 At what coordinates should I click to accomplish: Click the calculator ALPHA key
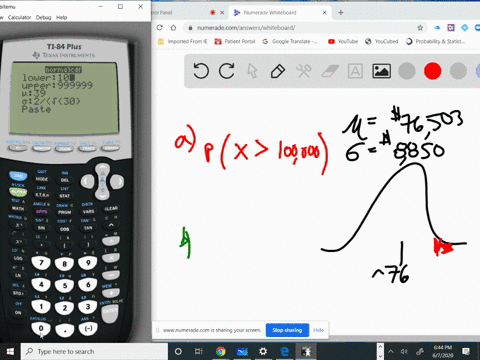coord(18,192)
